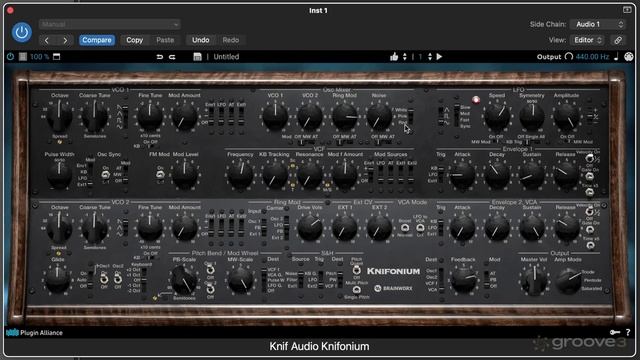This screenshot has height=360, width=640.
Task: Click the stepper arrows next to the thumbs-up
Action: [404, 57]
